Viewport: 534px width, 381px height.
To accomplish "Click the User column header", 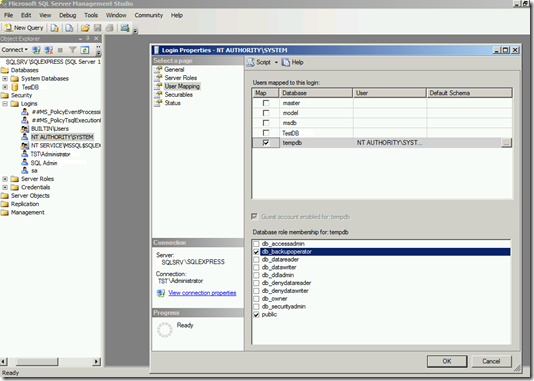I will pyautogui.click(x=390, y=93).
